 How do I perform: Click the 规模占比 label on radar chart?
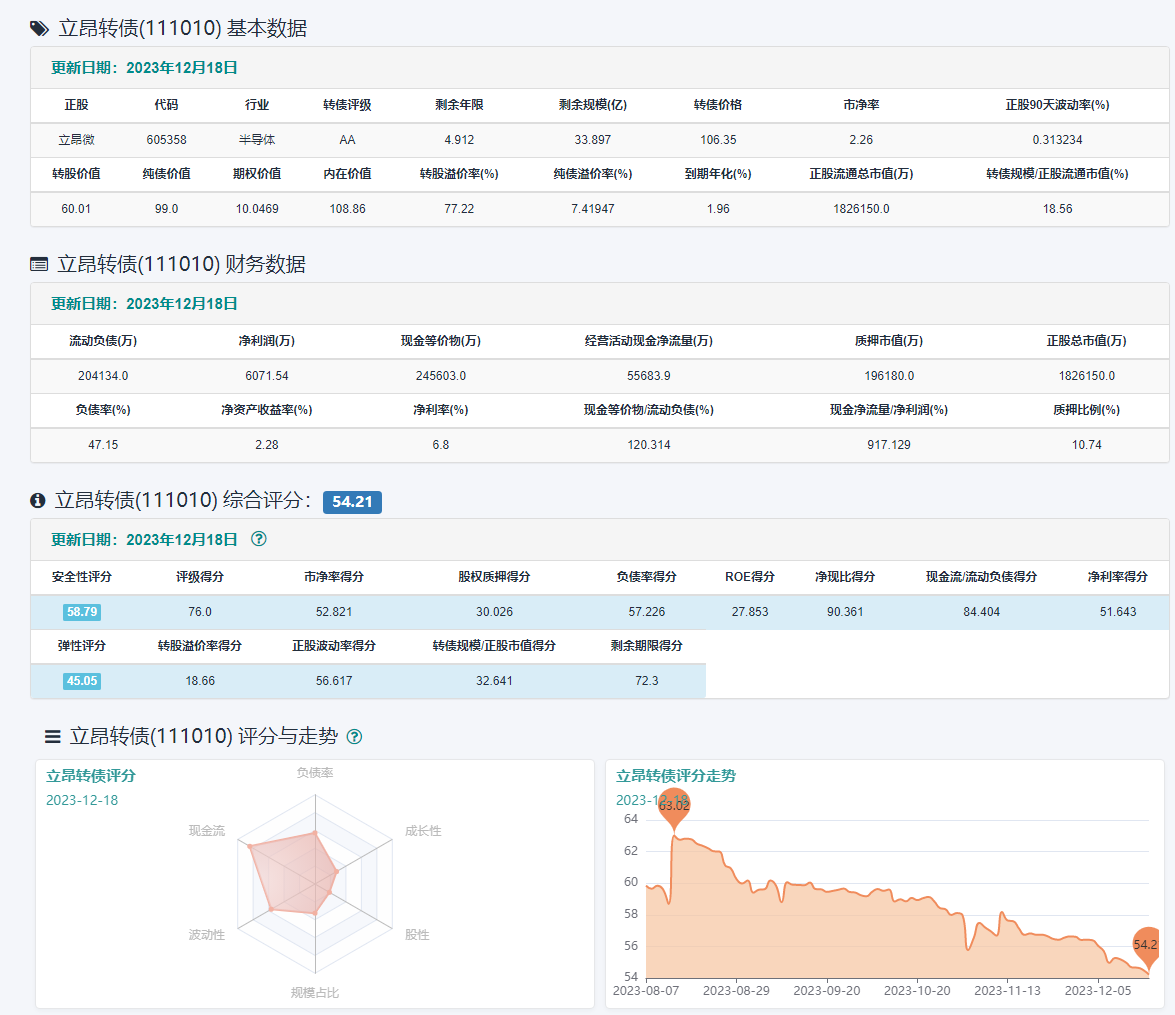point(315,993)
